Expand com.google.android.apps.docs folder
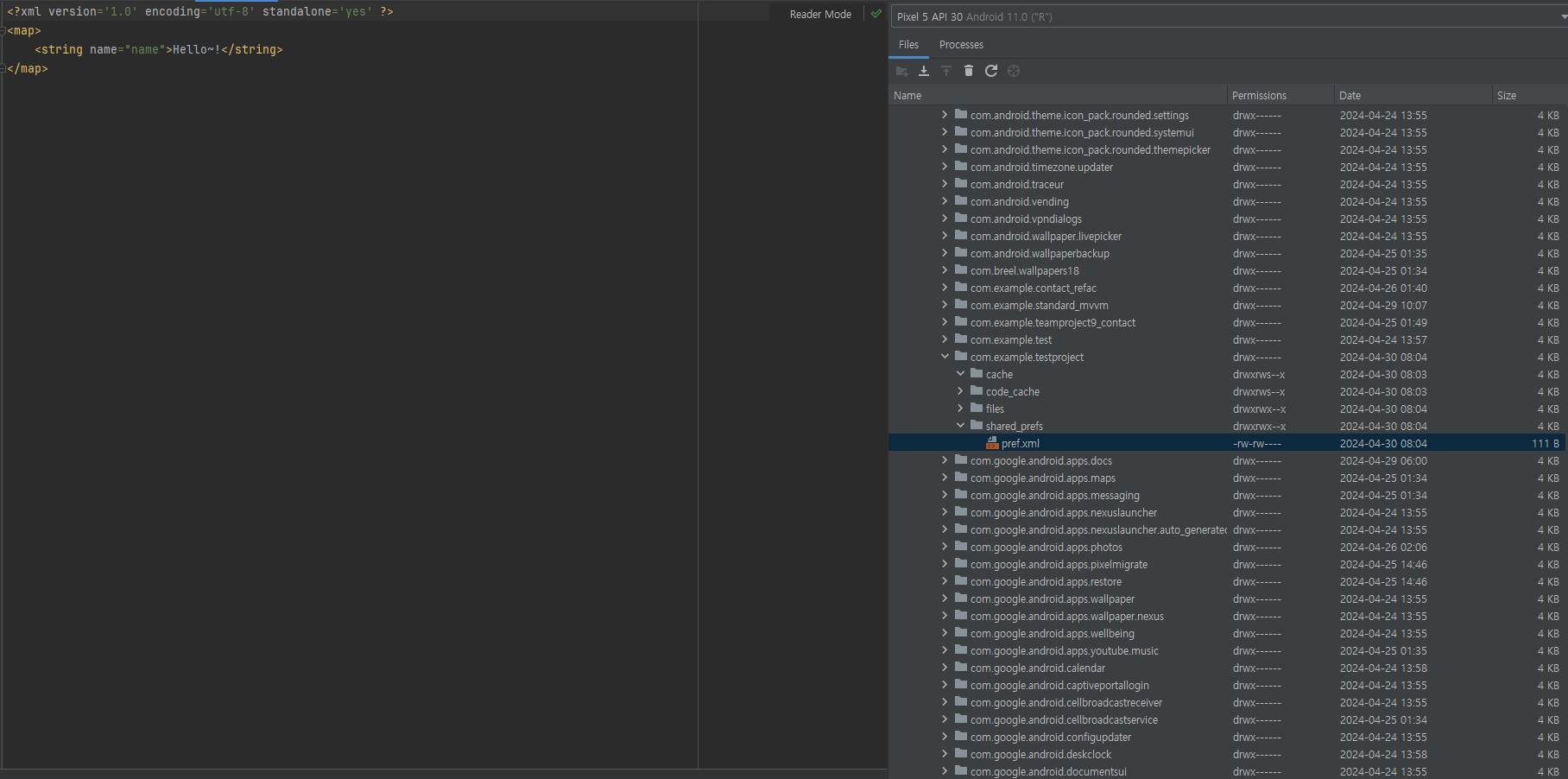This screenshot has height=779, width=1568. pos(945,460)
